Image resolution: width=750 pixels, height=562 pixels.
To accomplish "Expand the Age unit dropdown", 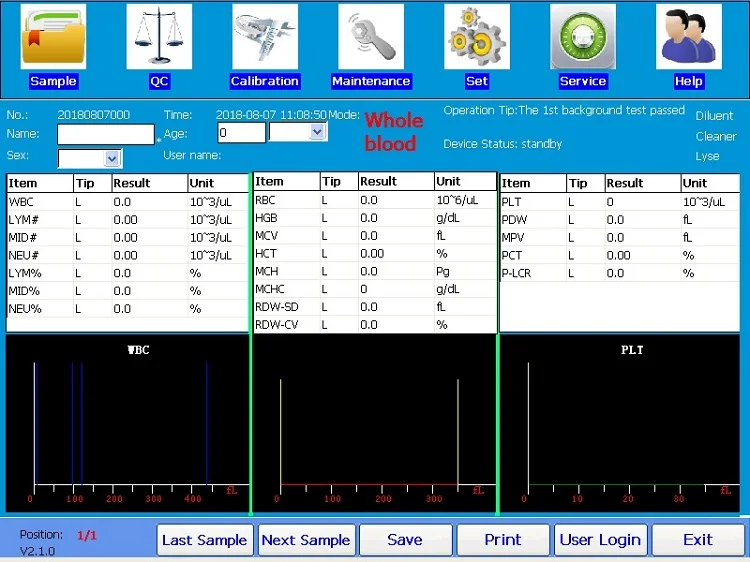I will point(317,132).
